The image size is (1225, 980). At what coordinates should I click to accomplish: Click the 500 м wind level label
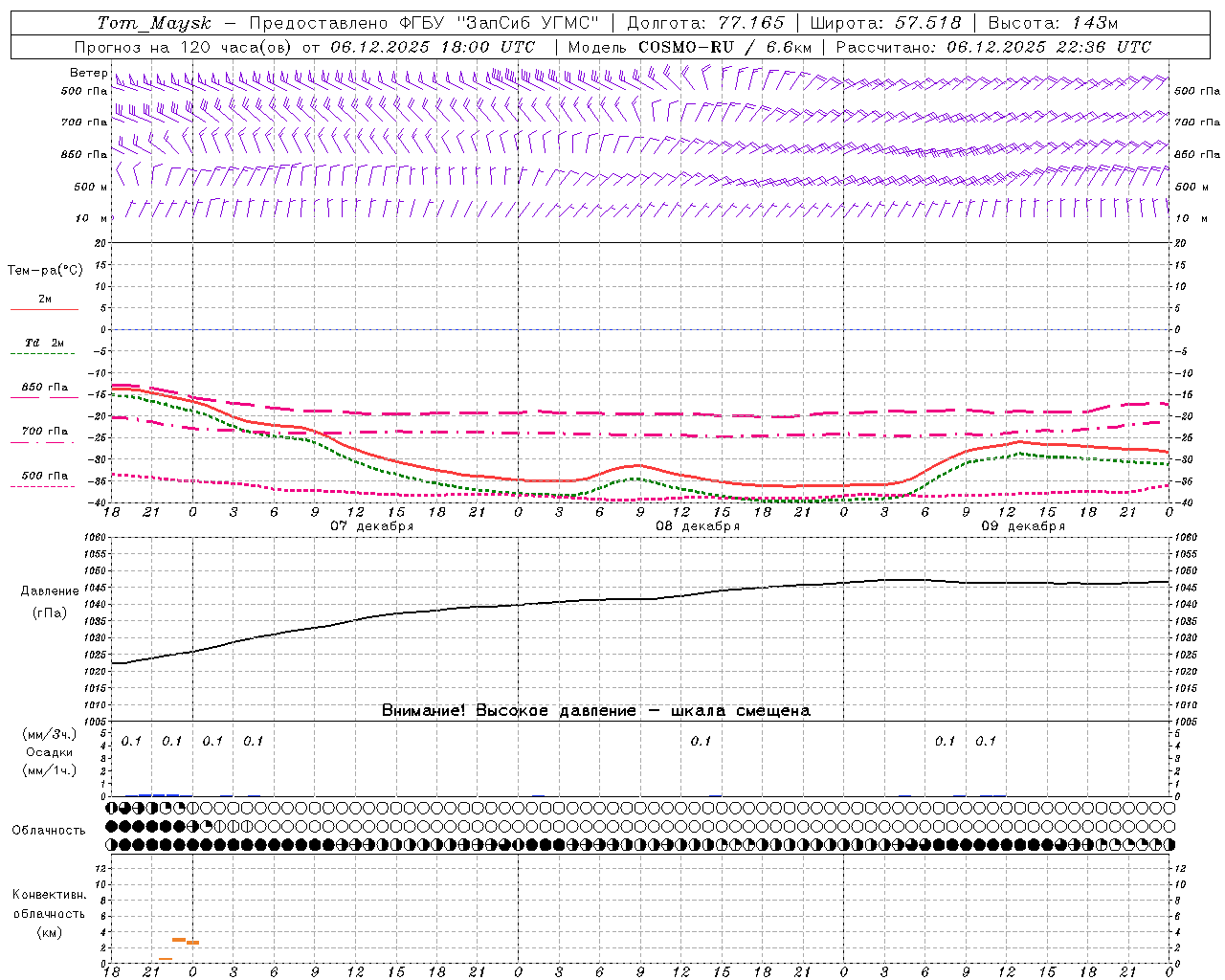(91, 187)
